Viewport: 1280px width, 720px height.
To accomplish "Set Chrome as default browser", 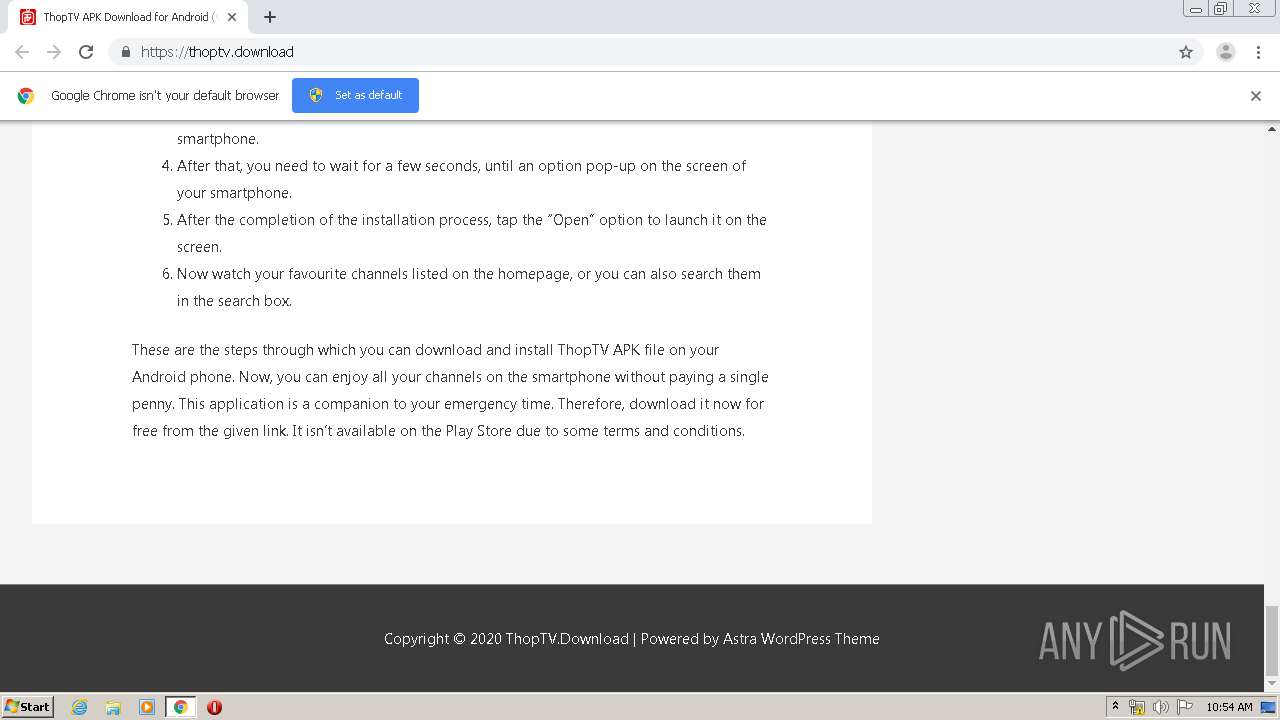I will coord(355,95).
